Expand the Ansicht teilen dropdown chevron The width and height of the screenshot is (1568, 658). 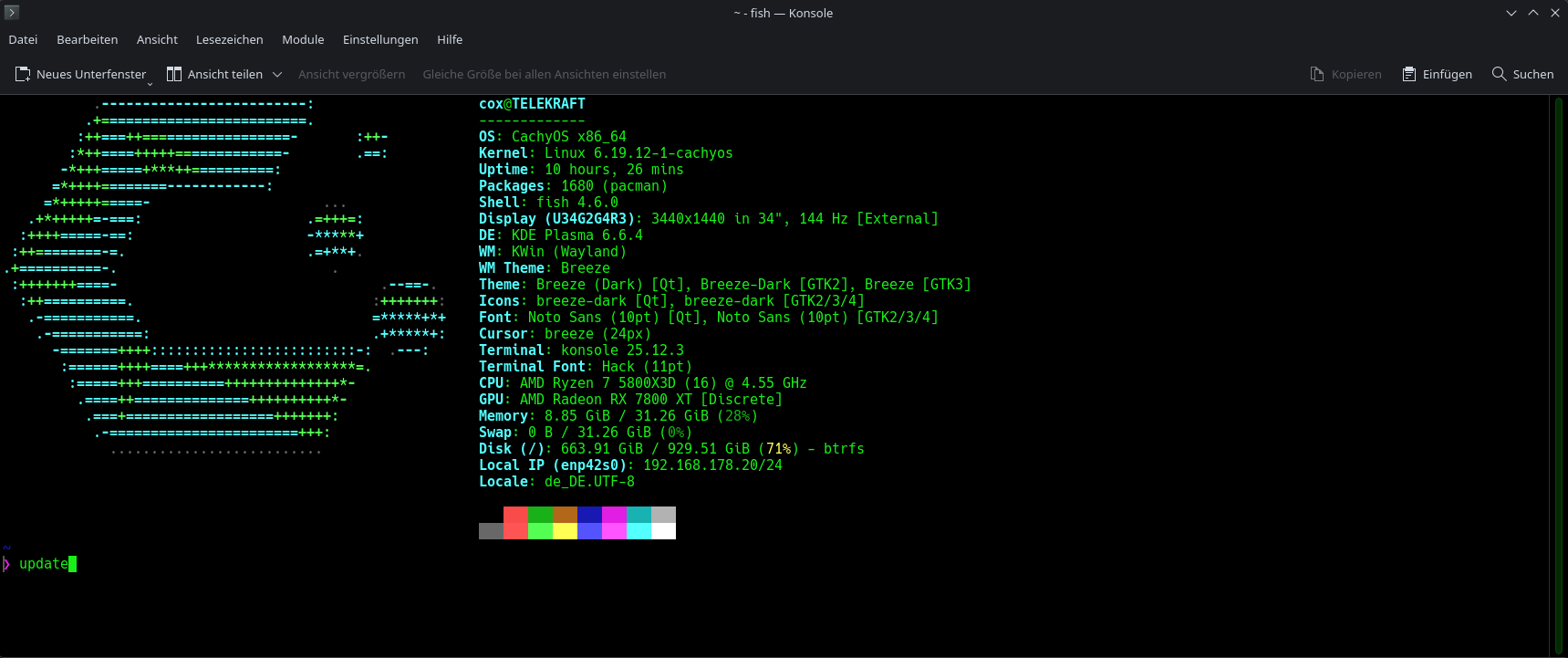pos(277,75)
